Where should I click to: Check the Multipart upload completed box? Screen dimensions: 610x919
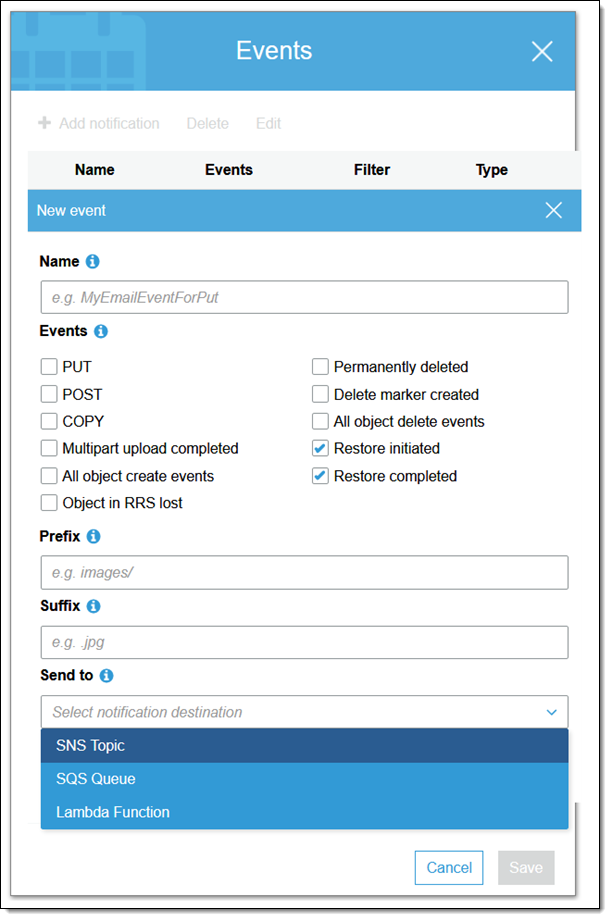(49, 449)
